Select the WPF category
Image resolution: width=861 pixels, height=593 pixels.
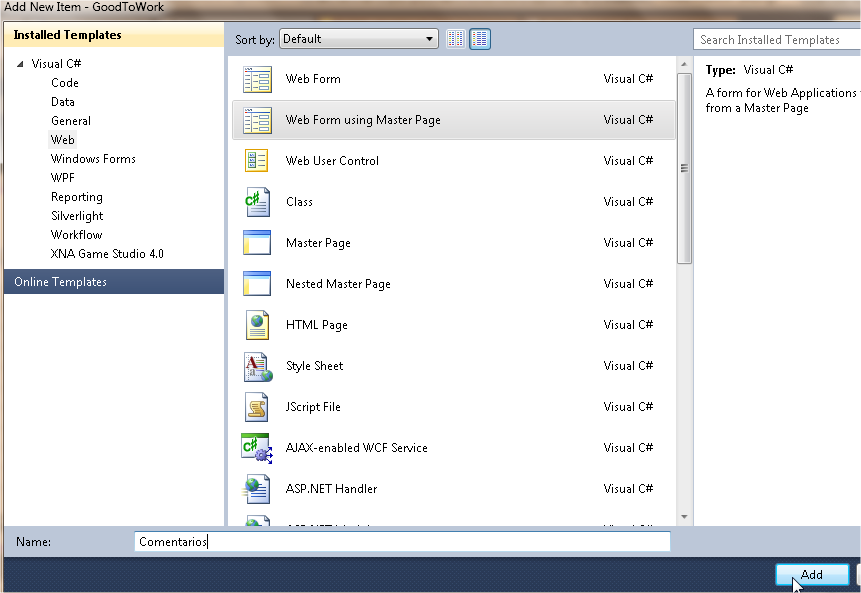point(63,178)
